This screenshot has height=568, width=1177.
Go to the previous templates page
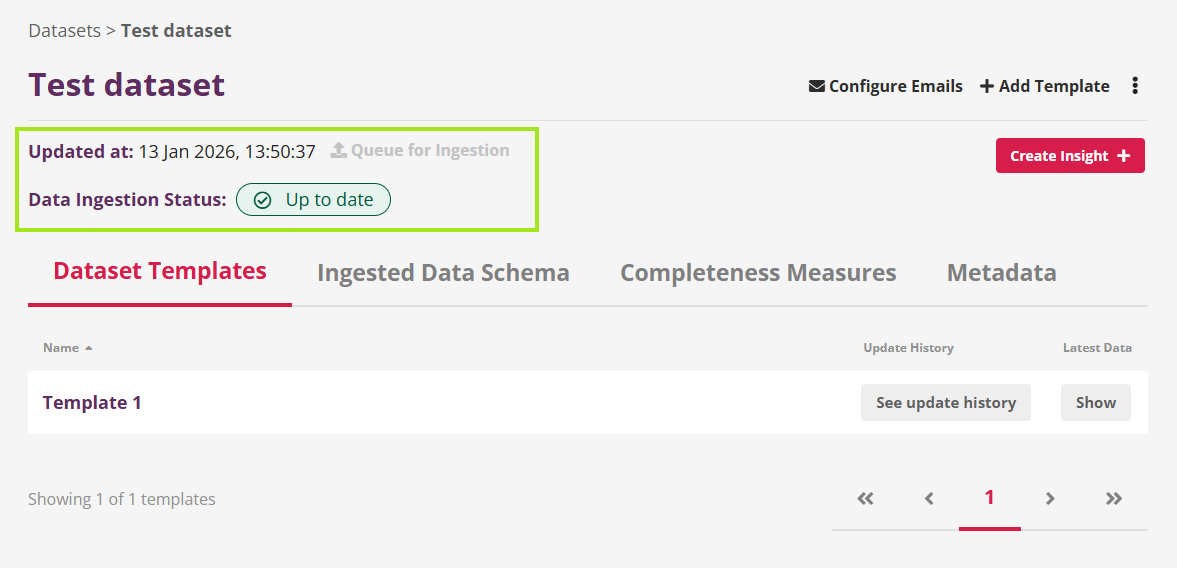(929, 498)
